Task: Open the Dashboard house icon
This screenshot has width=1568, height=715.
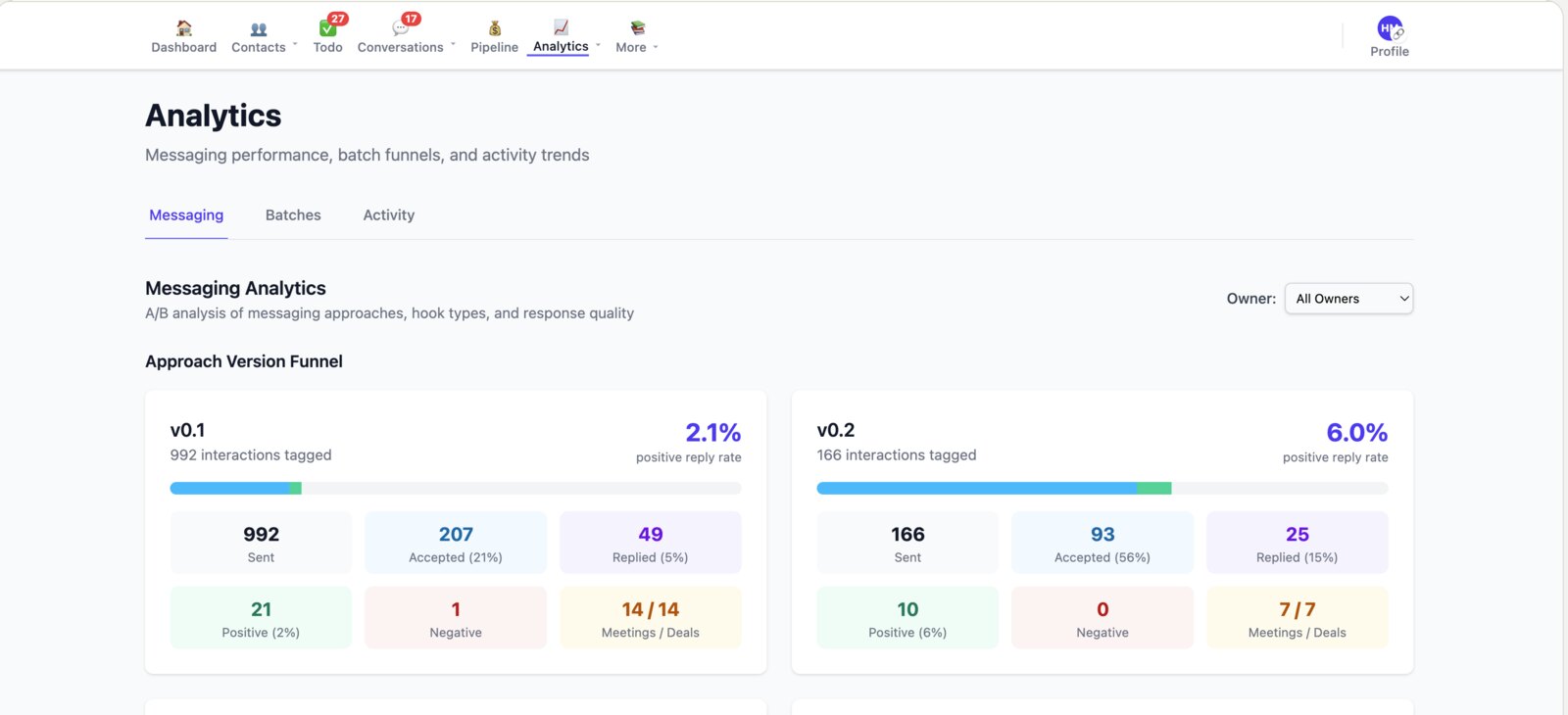Action: (x=183, y=27)
